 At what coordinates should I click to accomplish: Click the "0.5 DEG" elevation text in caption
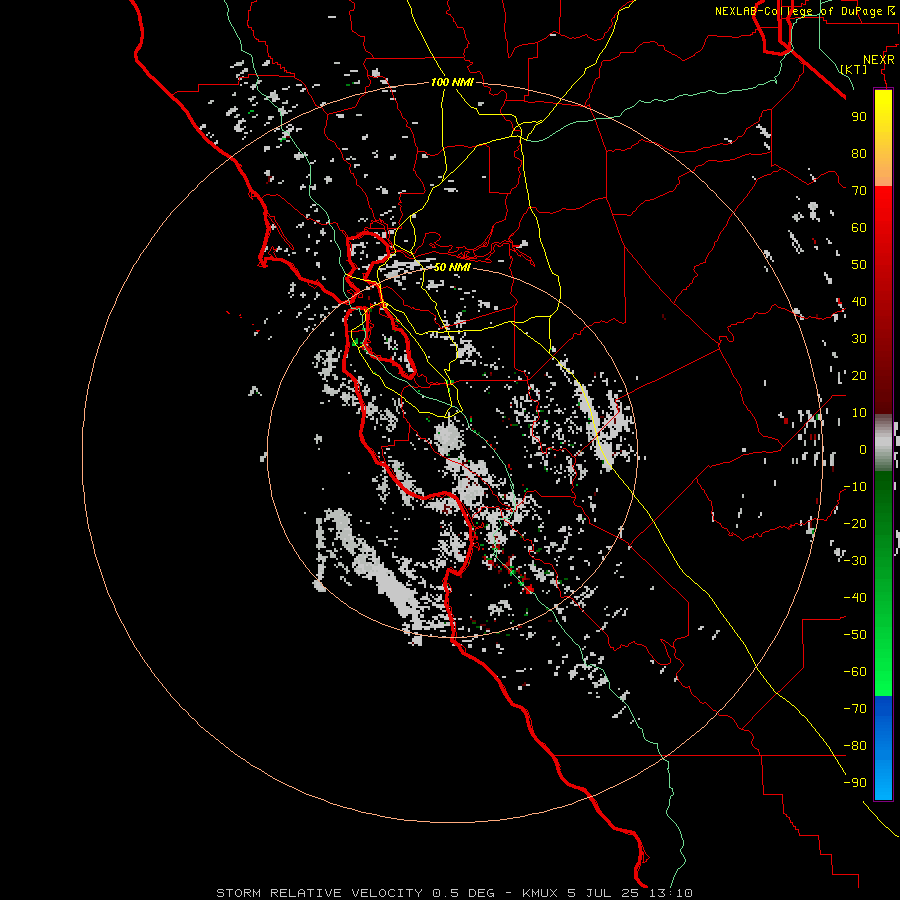click(x=463, y=893)
